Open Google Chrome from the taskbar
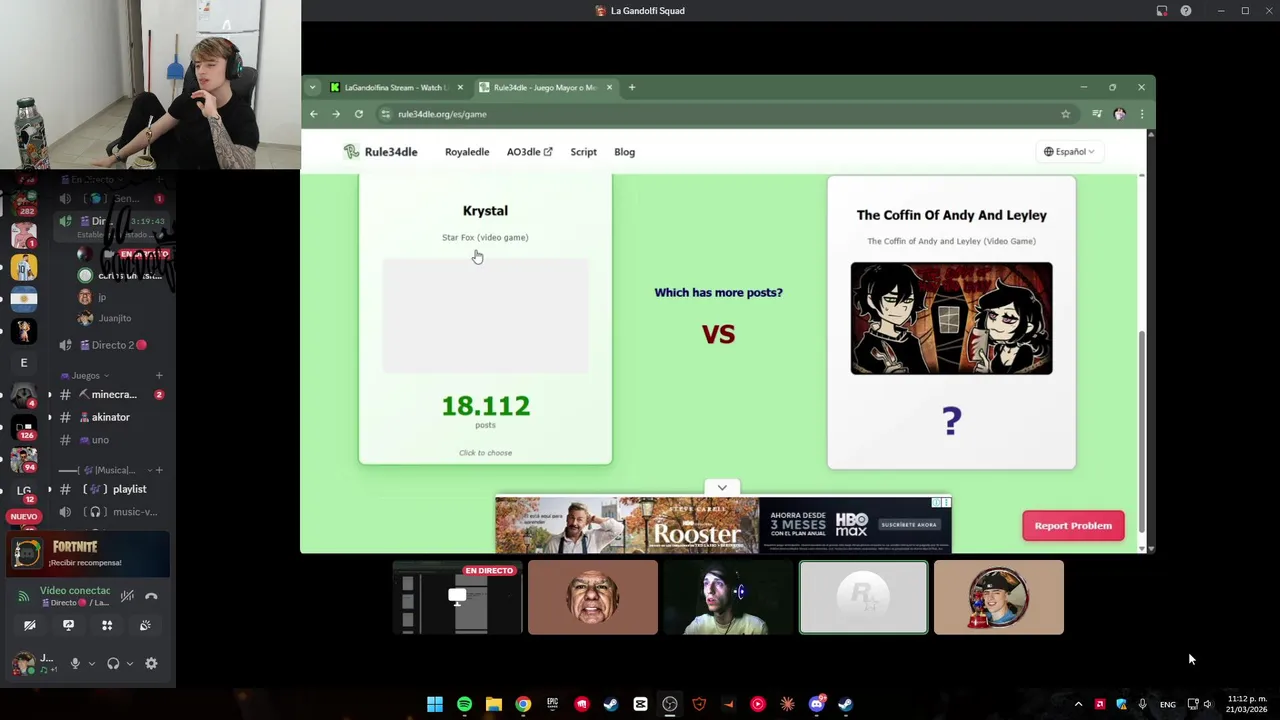 [x=523, y=704]
